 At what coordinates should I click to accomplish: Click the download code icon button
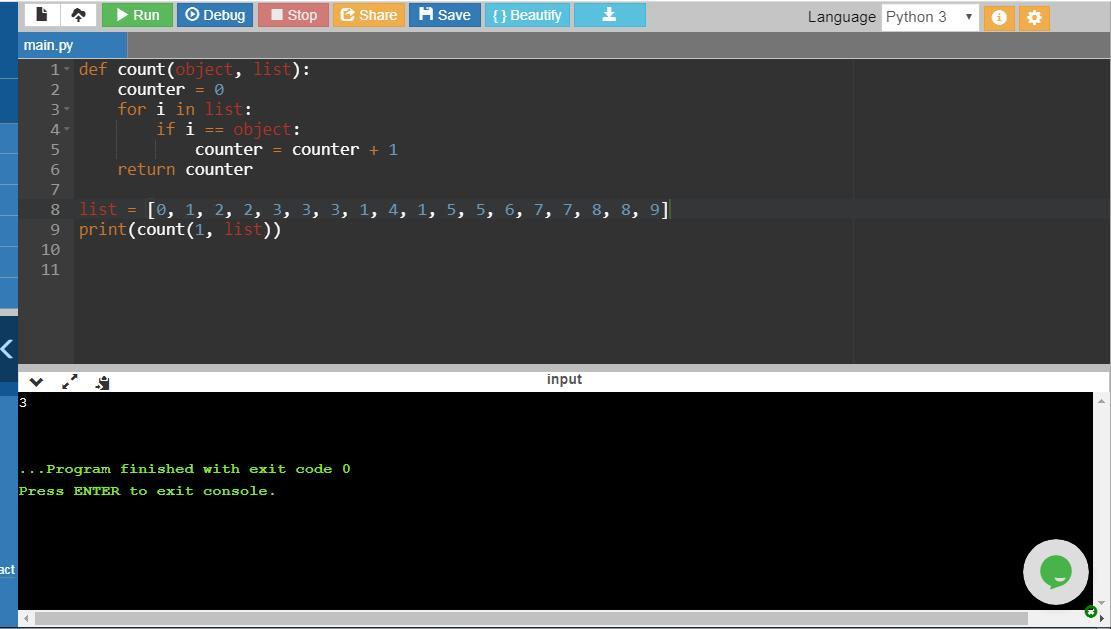point(609,15)
